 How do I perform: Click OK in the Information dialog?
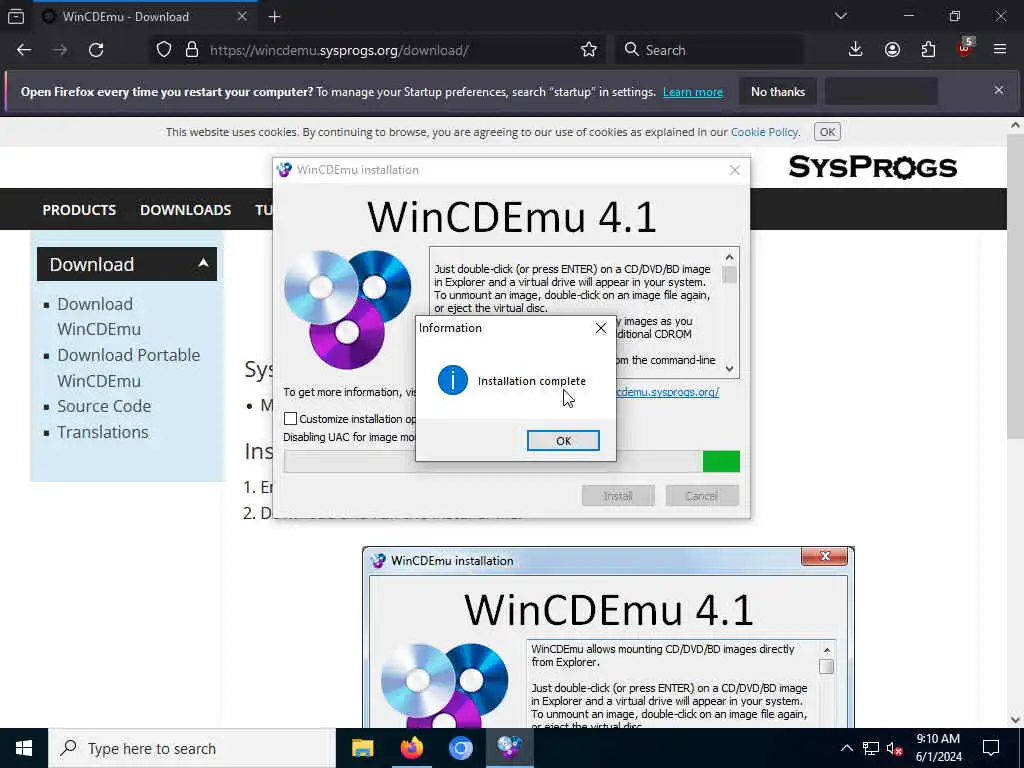point(563,441)
